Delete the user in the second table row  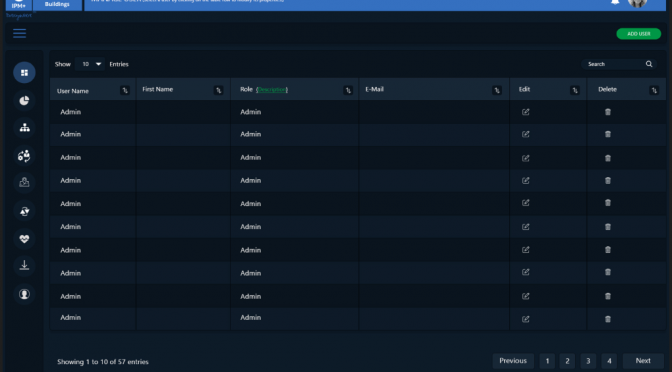point(608,134)
